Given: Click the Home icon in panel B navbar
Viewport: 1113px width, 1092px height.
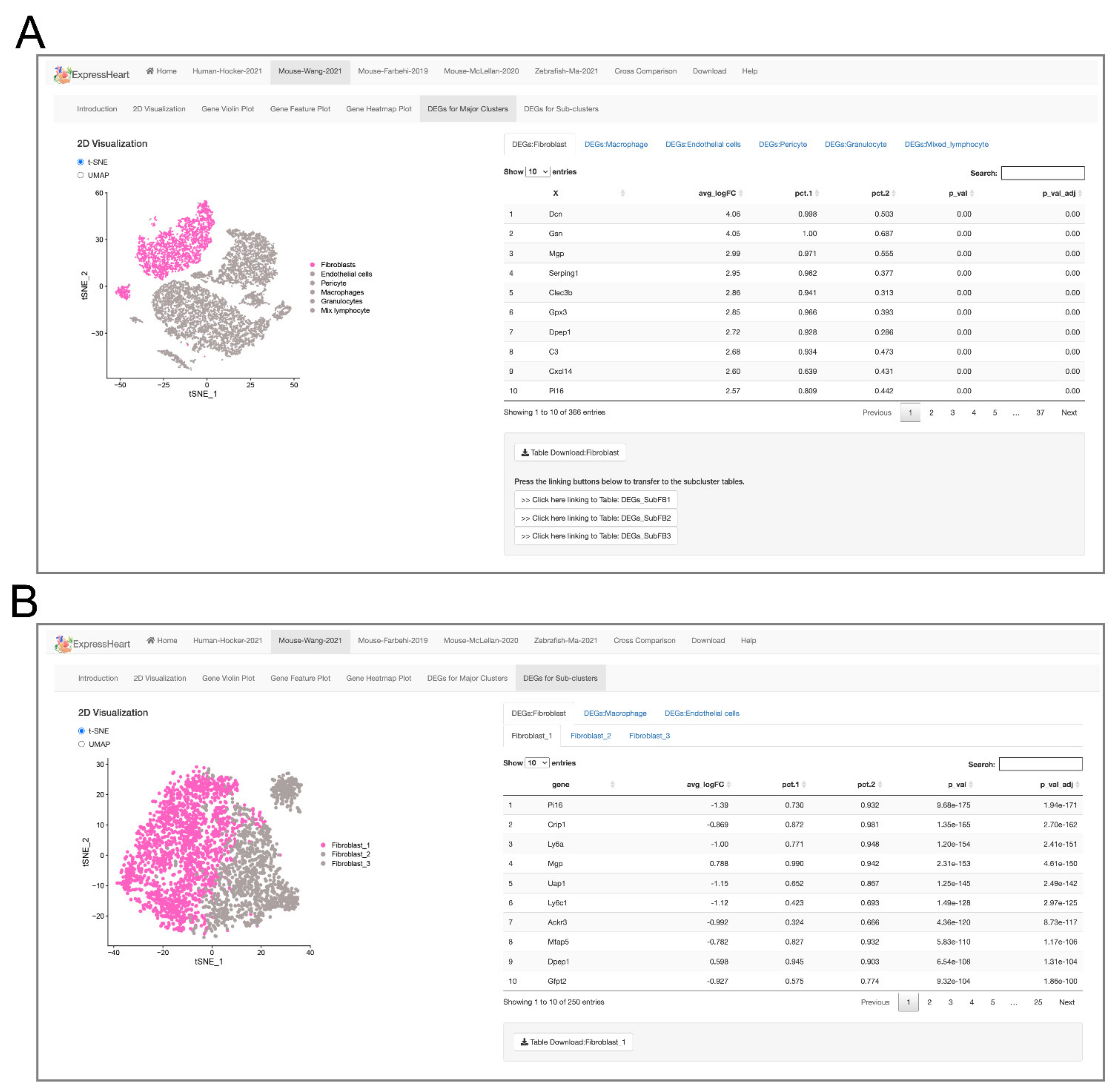Looking at the screenshot, I should [151, 640].
